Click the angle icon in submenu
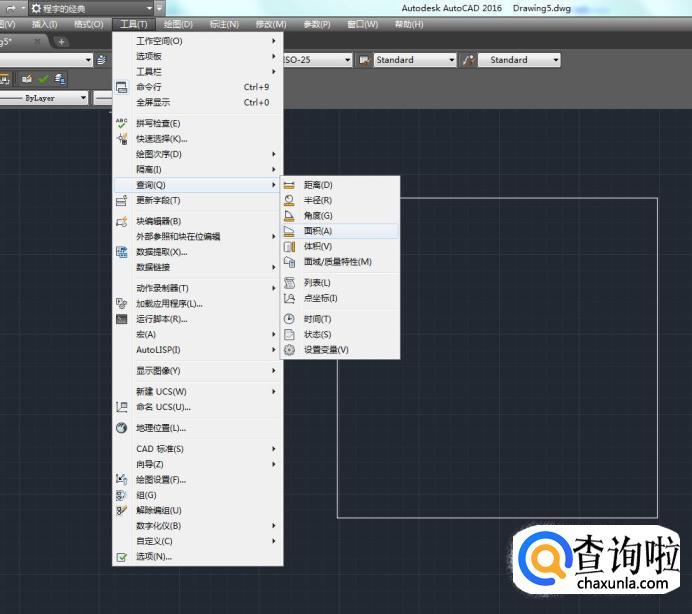This screenshot has height=614, width=692. (289, 216)
